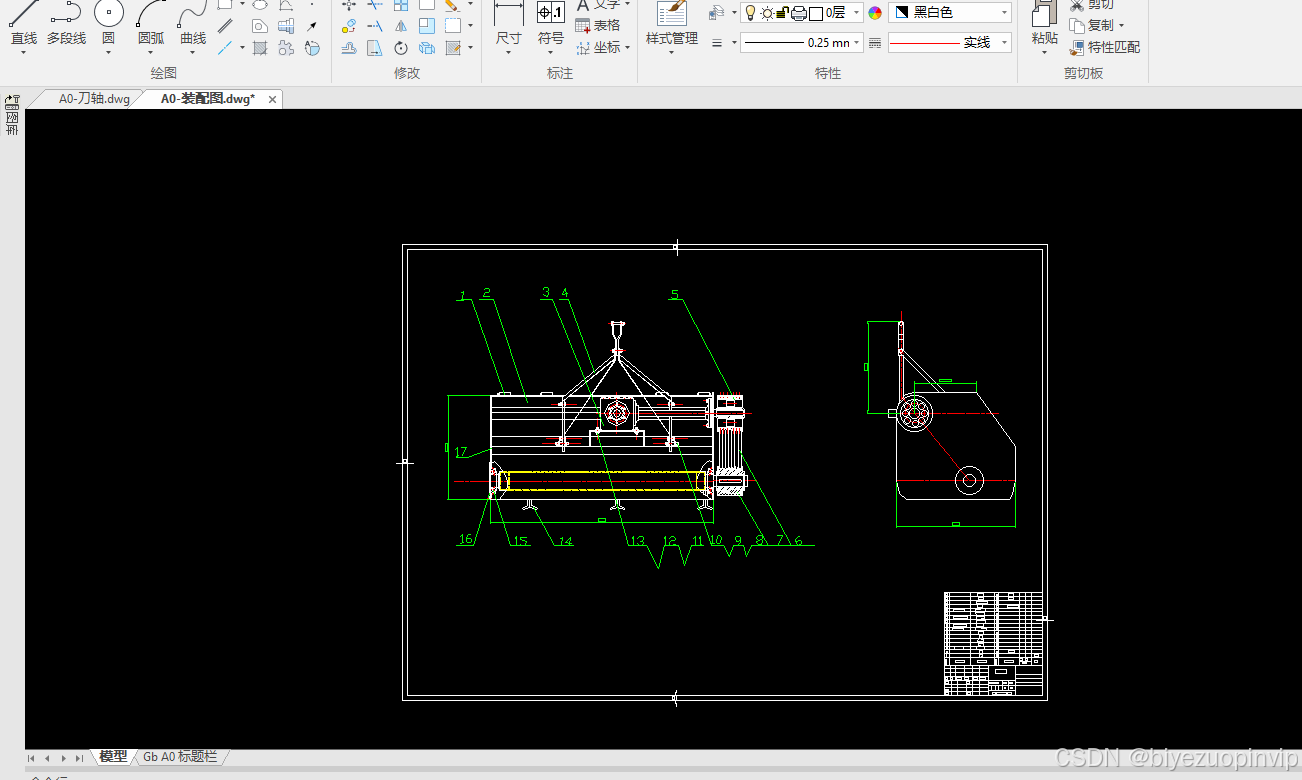Viewport: 1302px width, 780px height.
Task: Open the 0.25 mm lineweight dropdown
Action: pos(802,43)
